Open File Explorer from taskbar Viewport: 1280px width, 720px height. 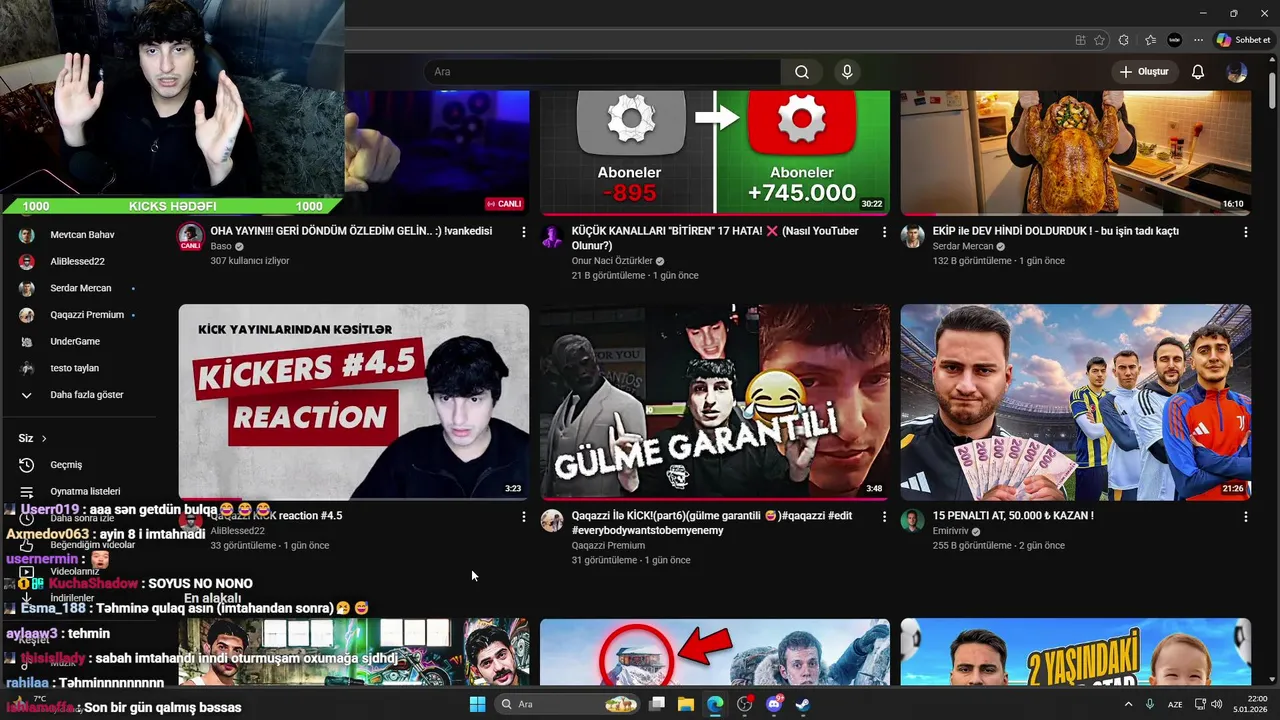[686, 704]
